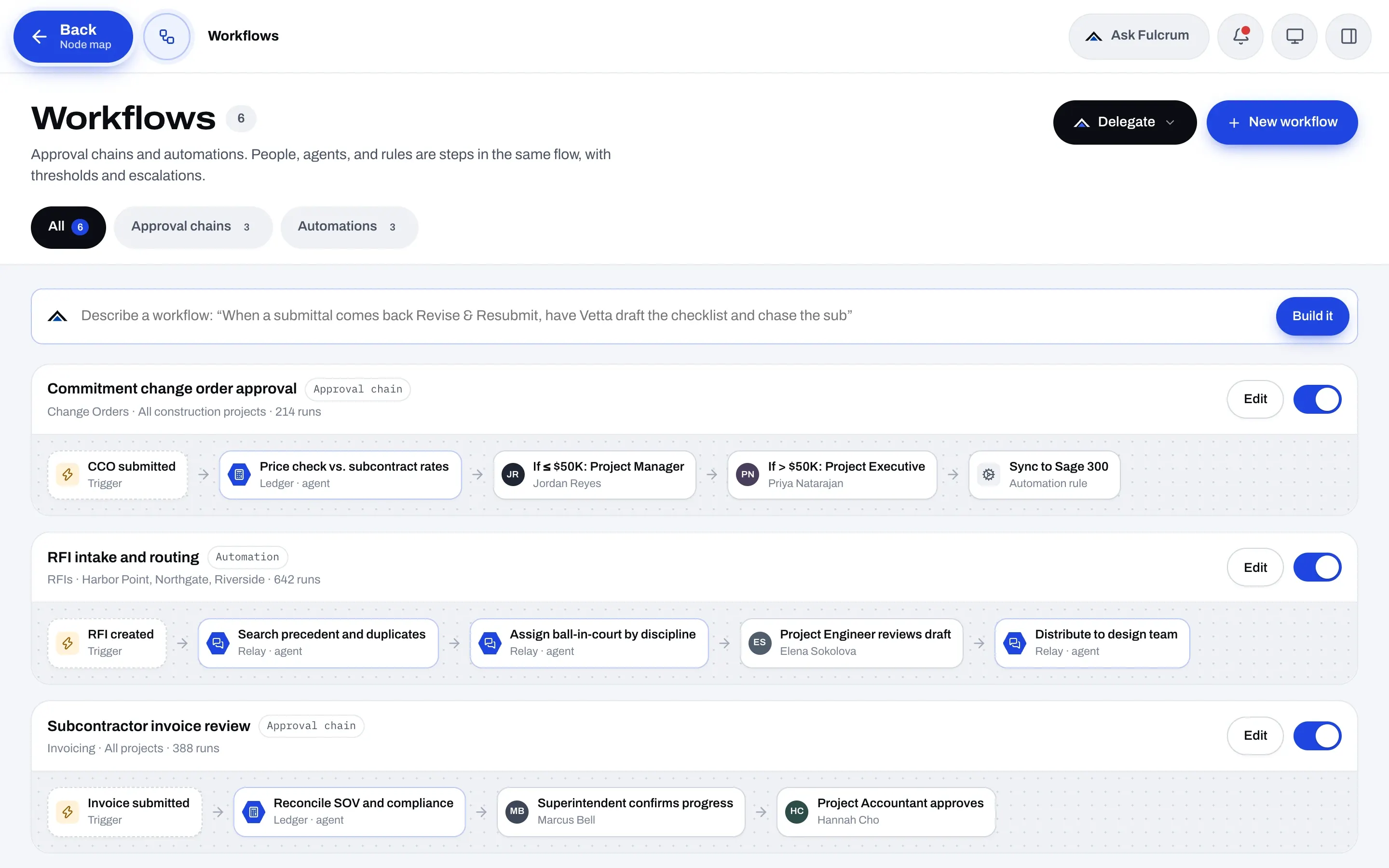Click Distribute to design team Relay icon
The width and height of the screenshot is (1389, 868).
pyautogui.click(x=1015, y=643)
